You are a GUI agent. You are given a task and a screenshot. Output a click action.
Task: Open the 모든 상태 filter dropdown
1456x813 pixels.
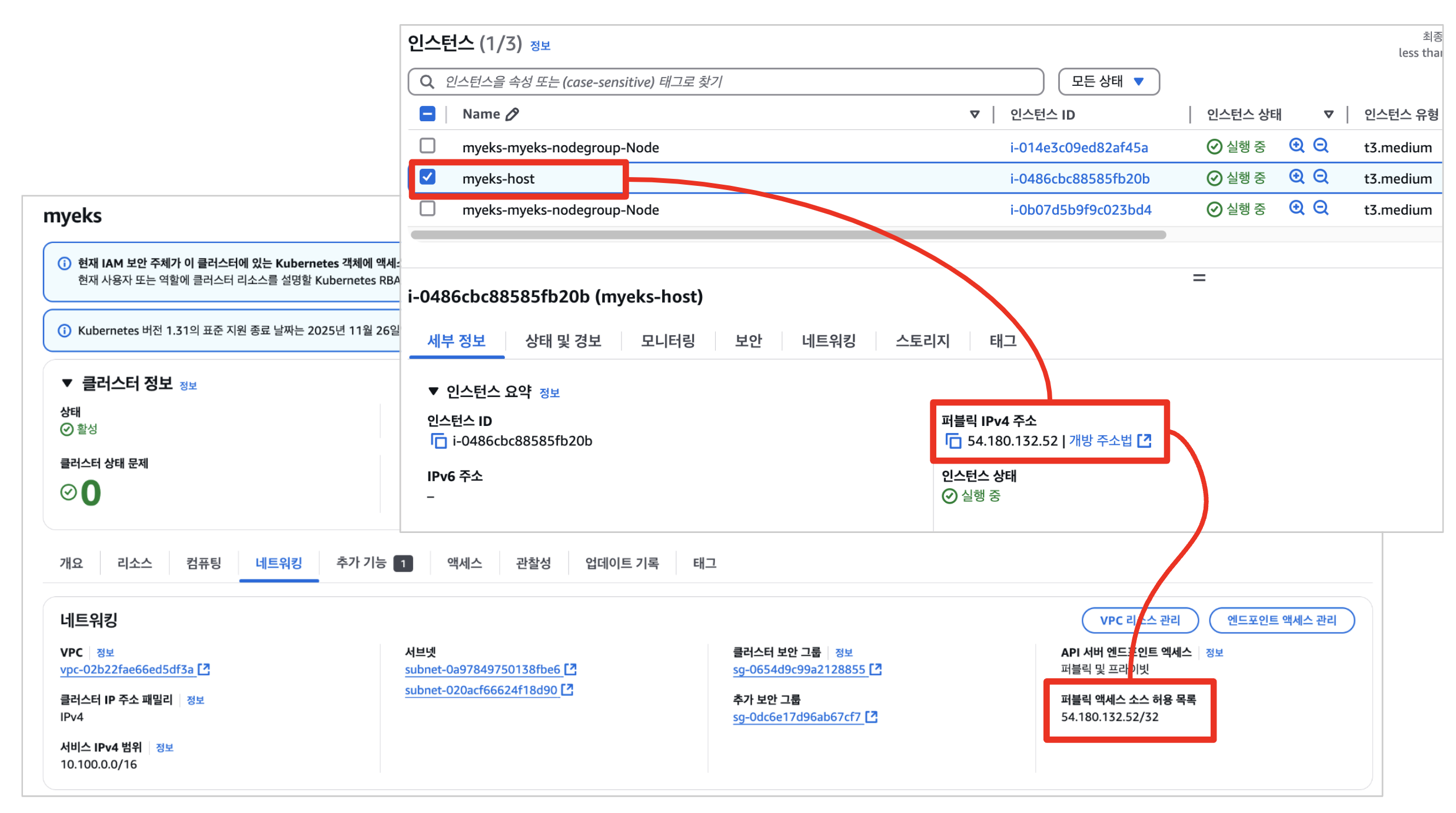(x=1108, y=82)
